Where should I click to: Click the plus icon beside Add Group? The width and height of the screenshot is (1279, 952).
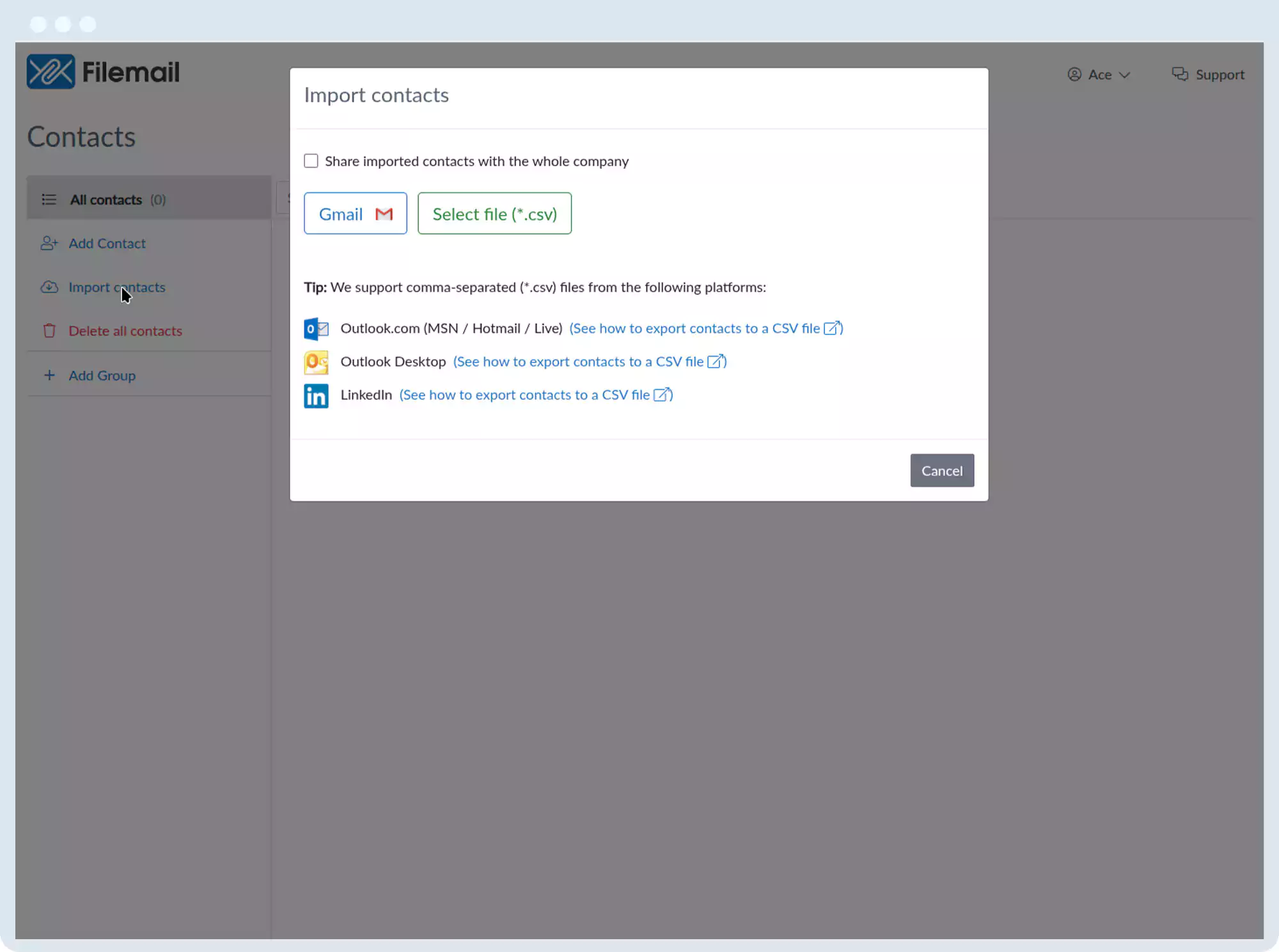coord(49,375)
